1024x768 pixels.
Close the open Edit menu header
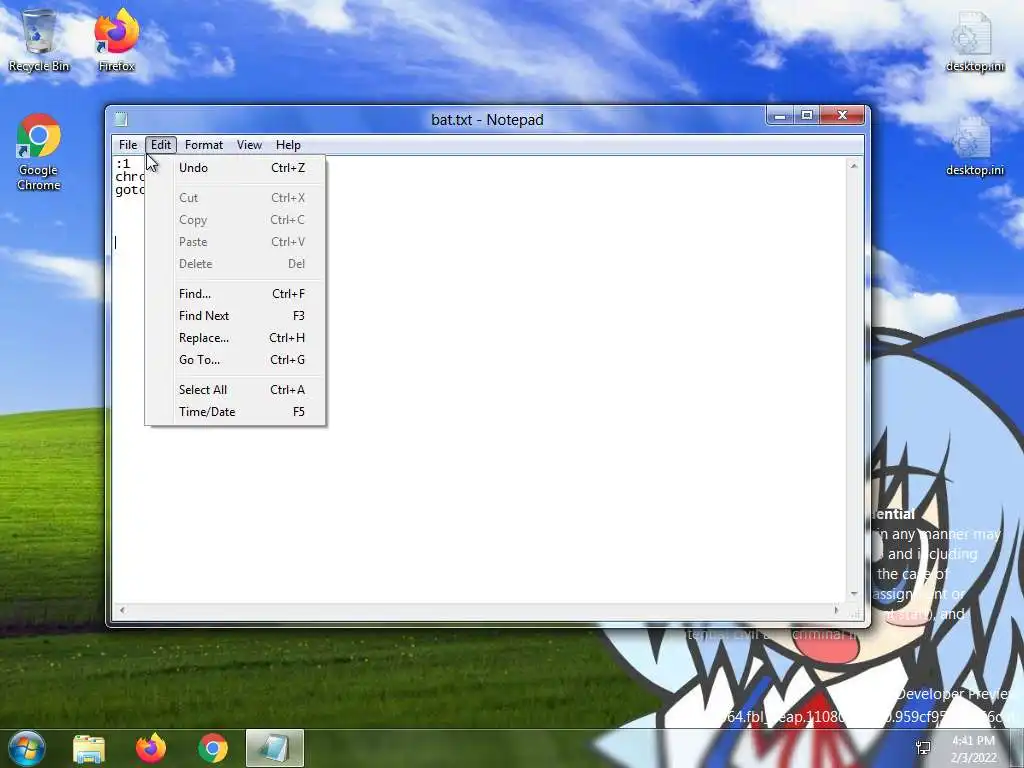161,145
